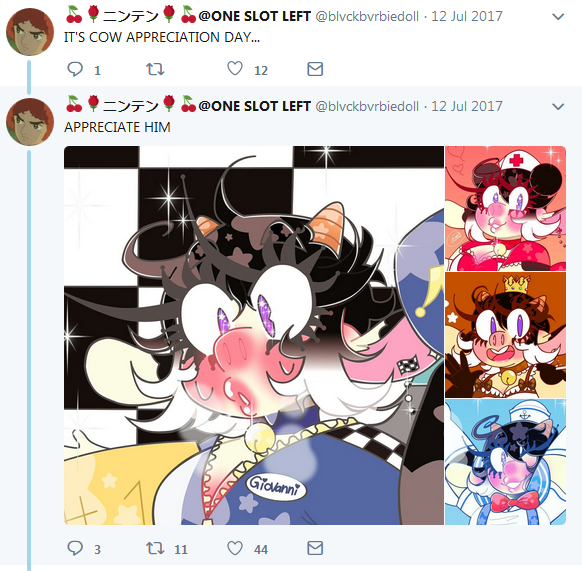
Task: View the nurse hat cow image
Action: (506, 208)
